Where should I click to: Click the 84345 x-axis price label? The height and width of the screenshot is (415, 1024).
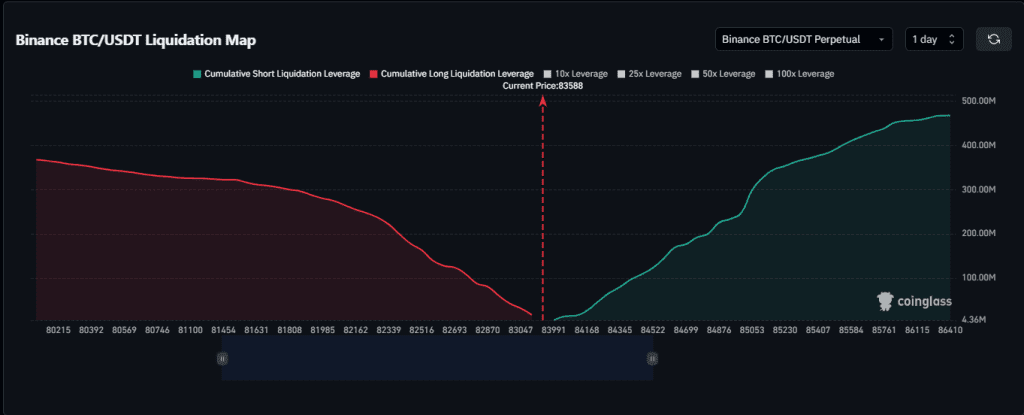pyautogui.click(x=619, y=330)
